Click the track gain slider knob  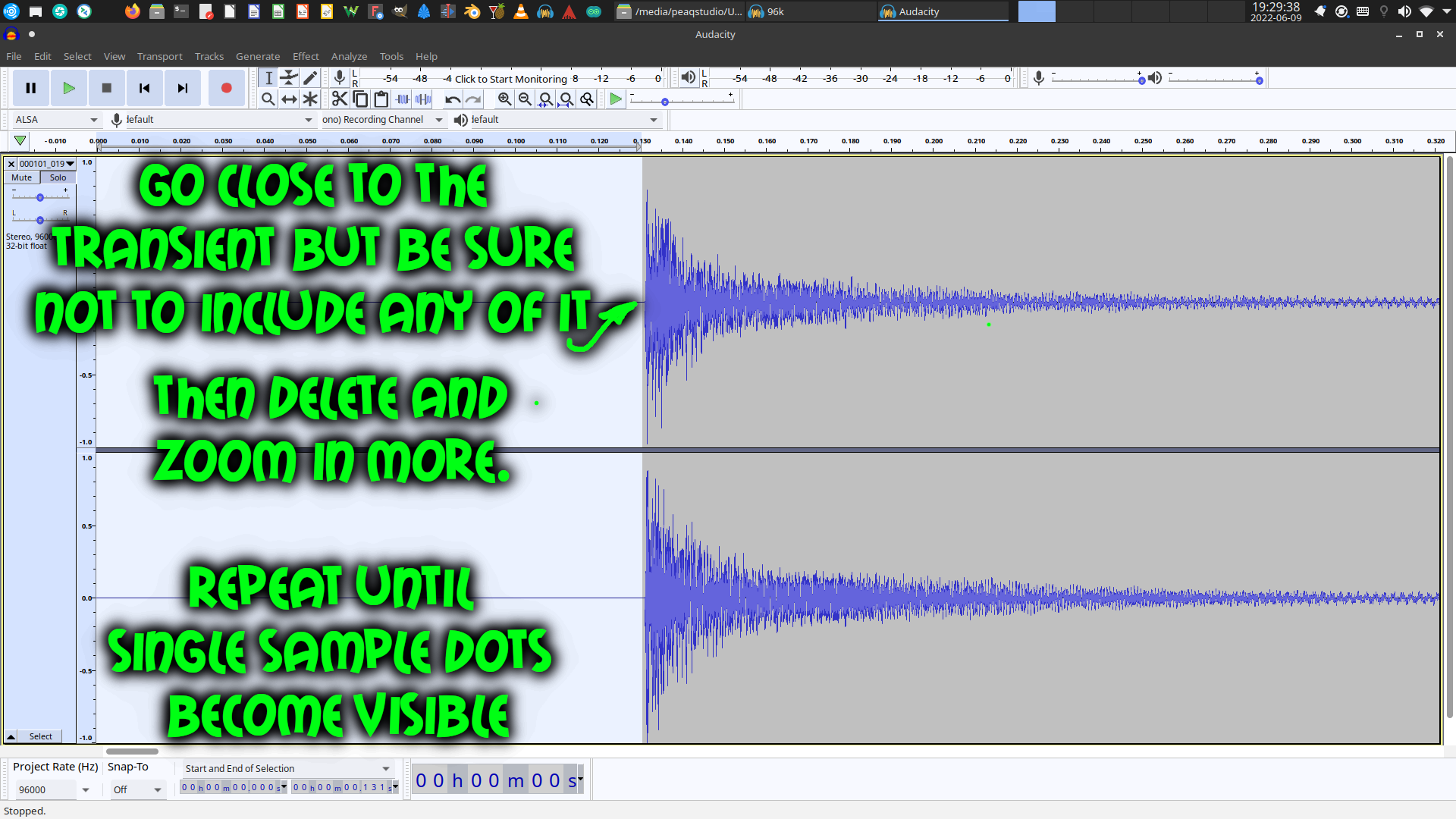click(40, 197)
